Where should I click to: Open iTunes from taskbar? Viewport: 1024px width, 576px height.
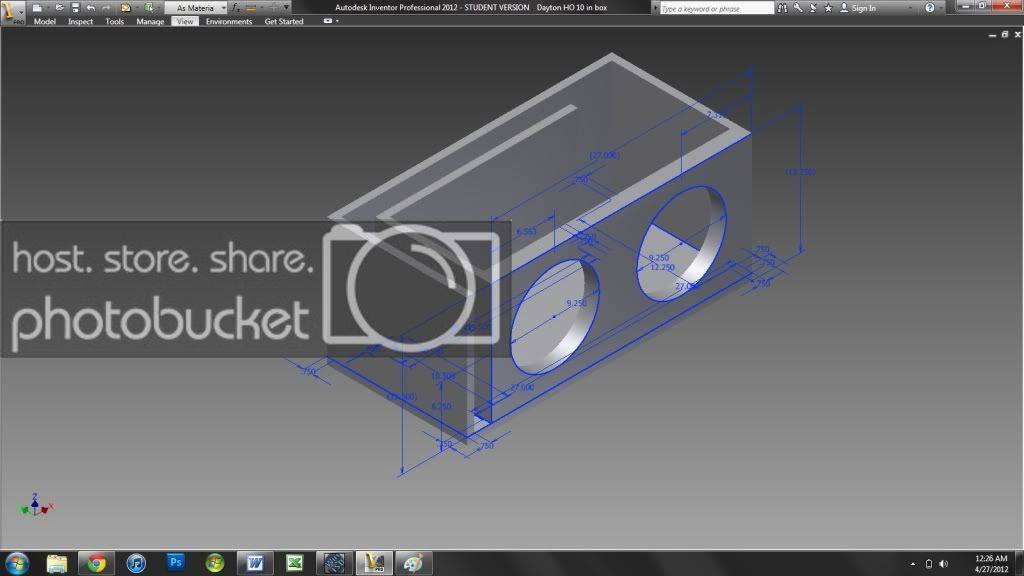(136, 564)
